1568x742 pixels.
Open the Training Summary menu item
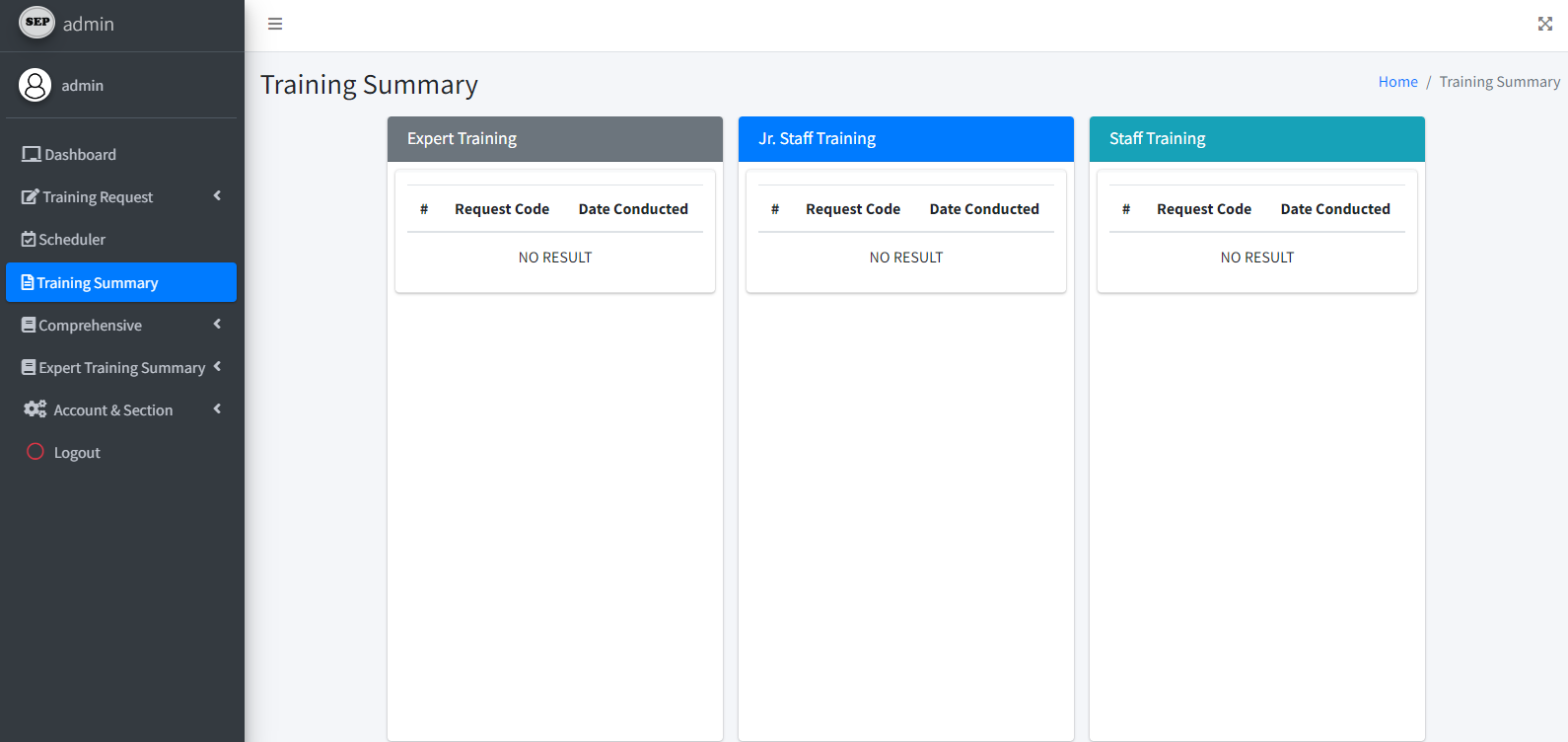click(97, 283)
